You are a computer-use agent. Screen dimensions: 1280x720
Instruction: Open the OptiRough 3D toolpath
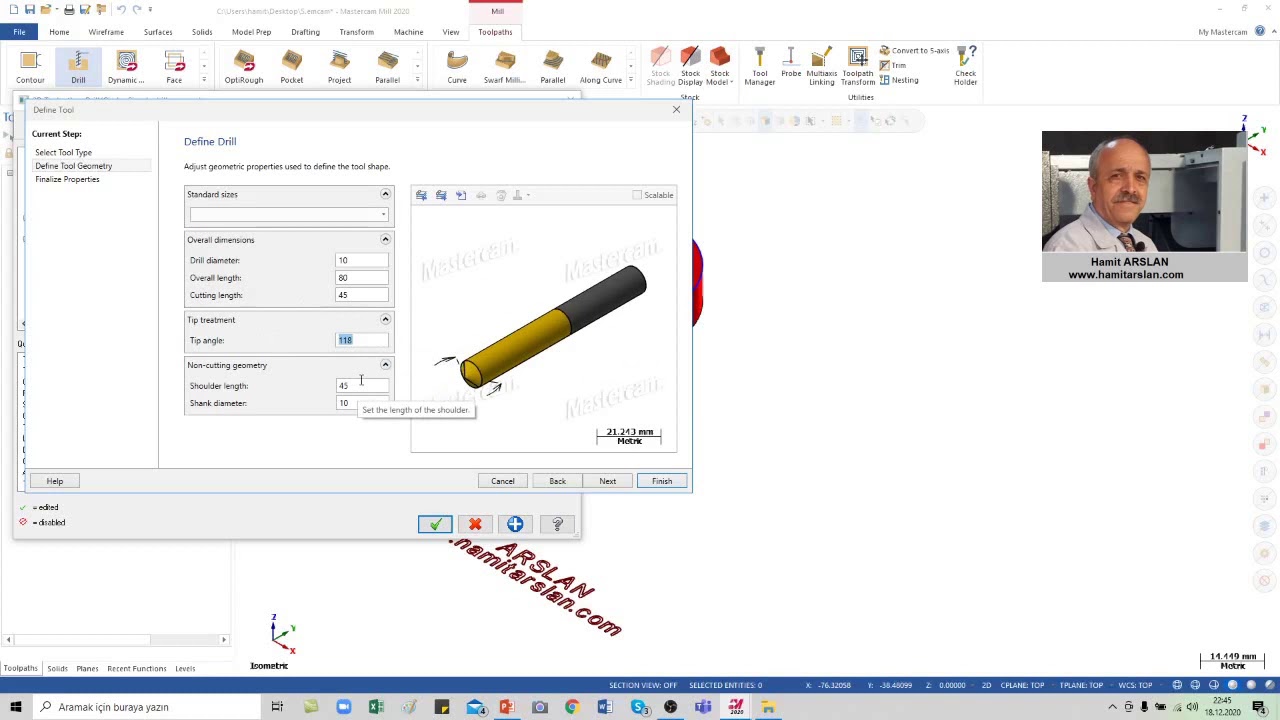pyautogui.click(x=244, y=67)
